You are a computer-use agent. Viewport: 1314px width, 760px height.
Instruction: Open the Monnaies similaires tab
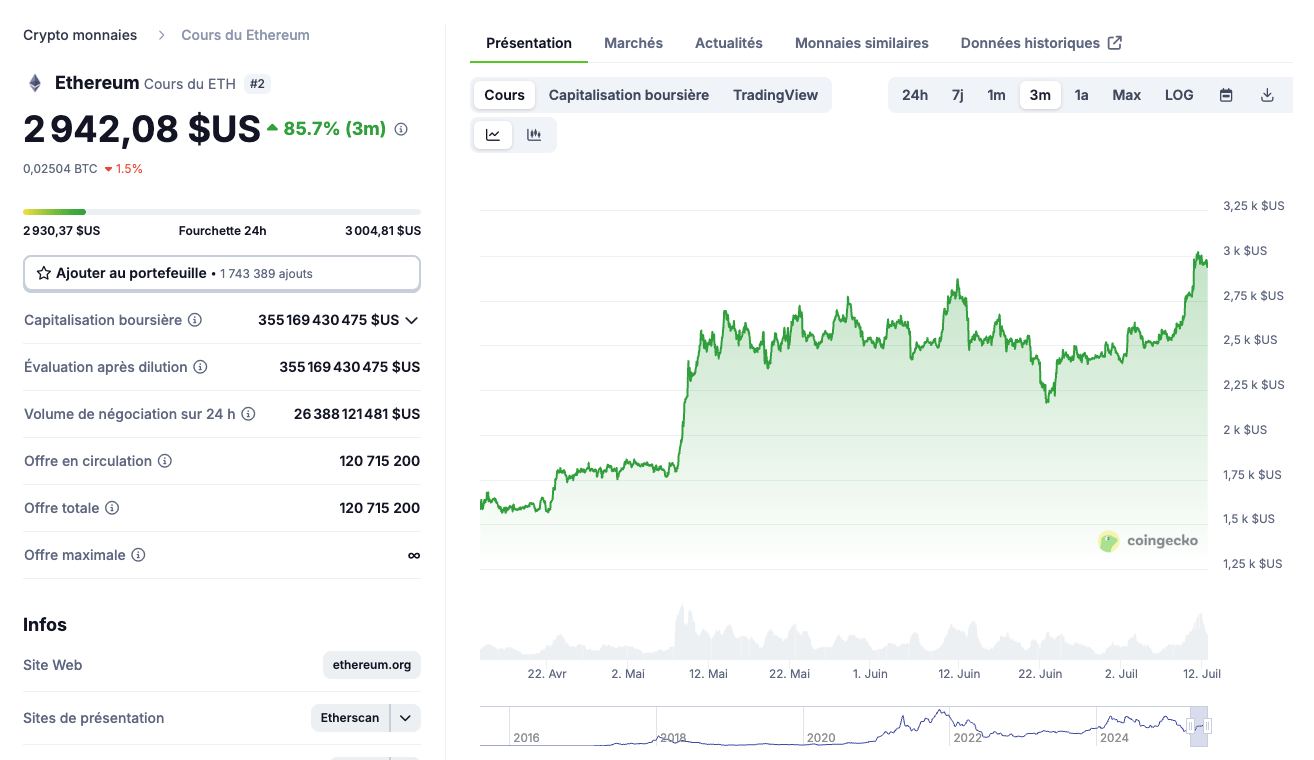(x=862, y=43)
